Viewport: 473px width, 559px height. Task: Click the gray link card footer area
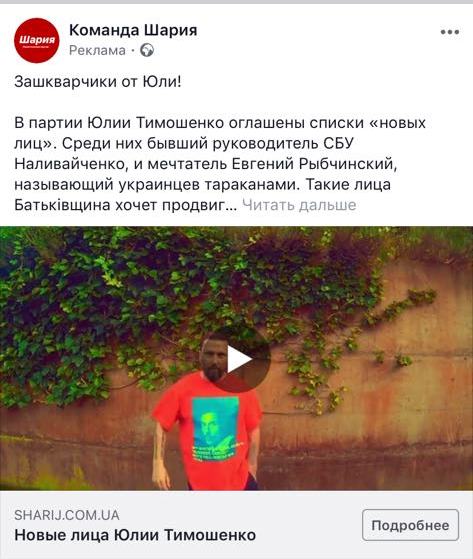236,524
